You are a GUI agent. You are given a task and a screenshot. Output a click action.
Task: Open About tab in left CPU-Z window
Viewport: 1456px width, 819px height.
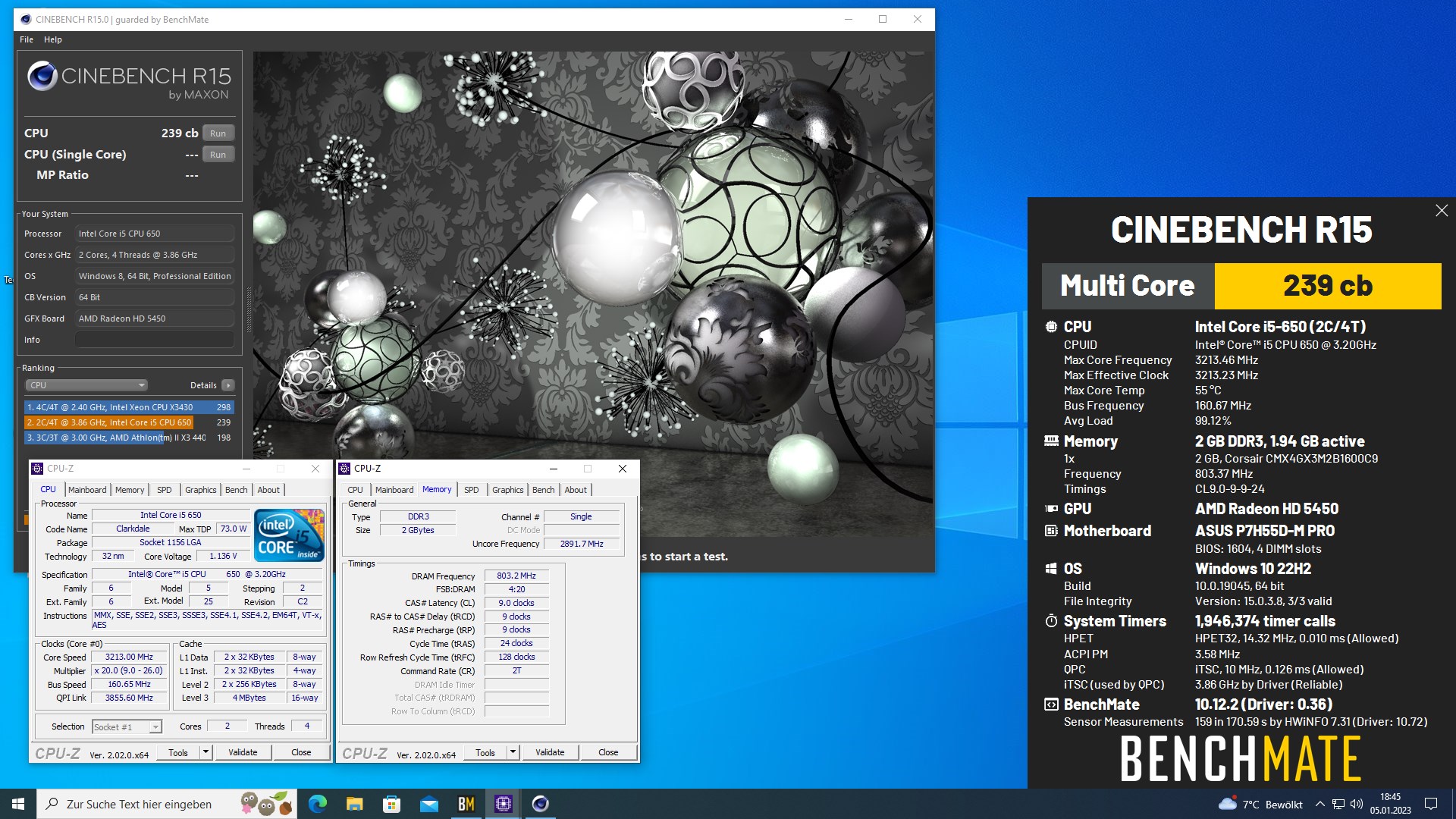coord(268,490)
